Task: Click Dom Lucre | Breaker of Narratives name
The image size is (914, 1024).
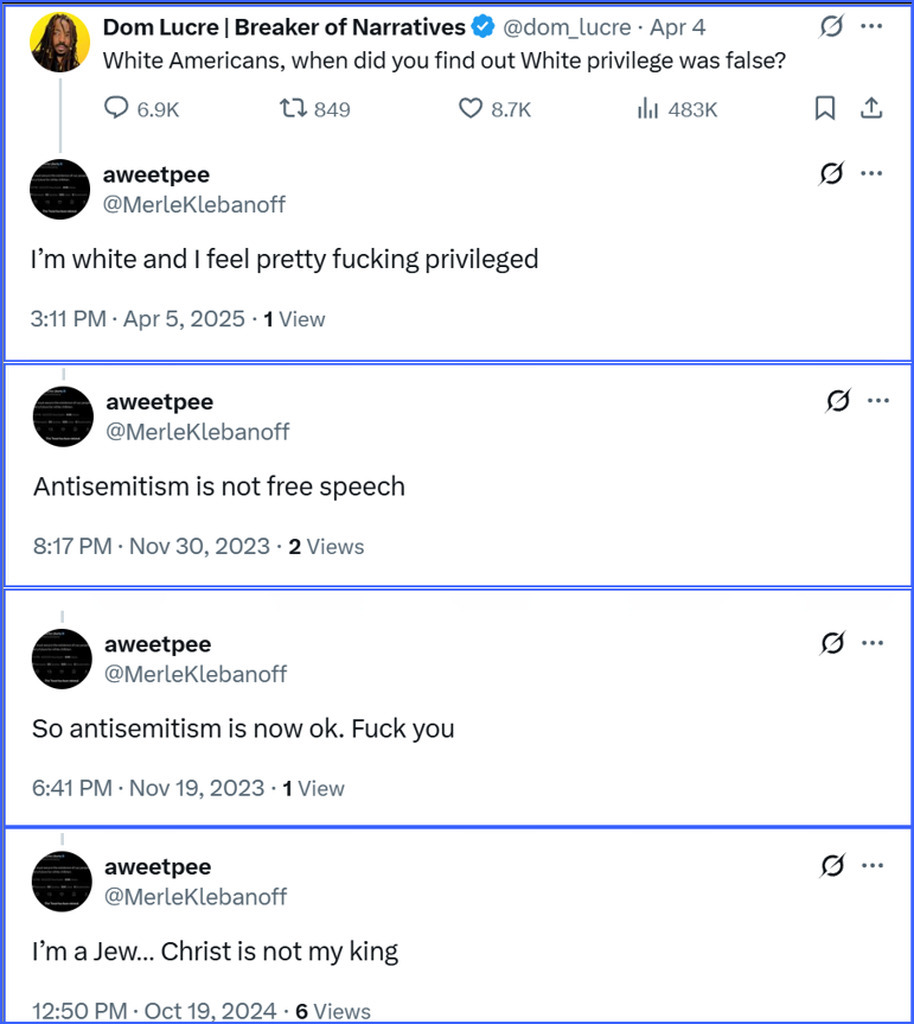Action: (284, 28)
